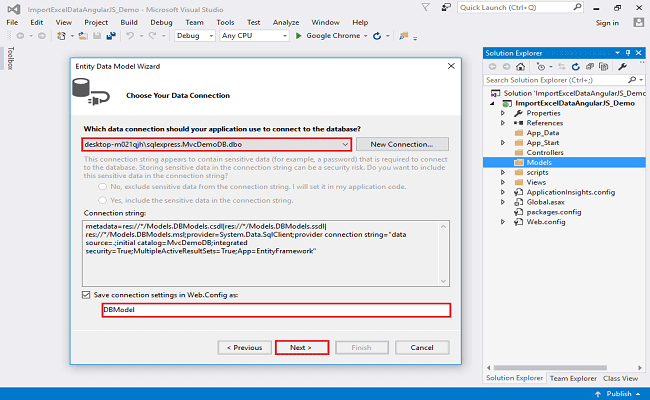
Task: Select the 'No, exclude sensitive data' radio button
Action: point(102,187)
